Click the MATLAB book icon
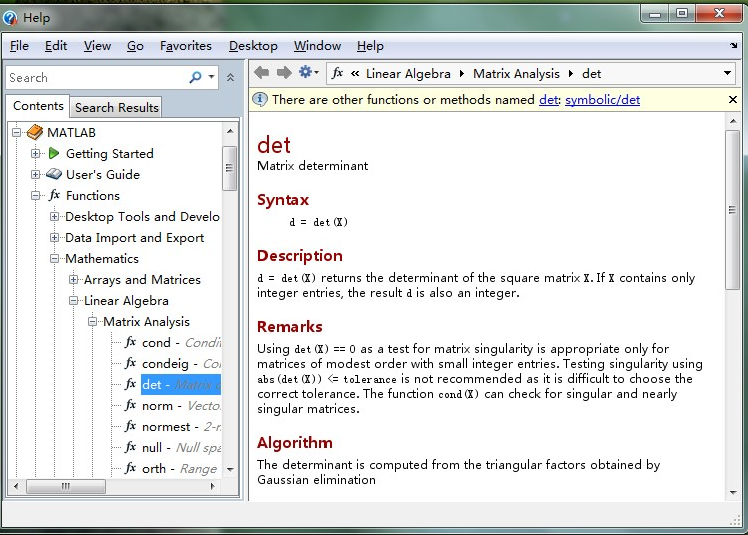748x535 pixels. tap(35, 132)
